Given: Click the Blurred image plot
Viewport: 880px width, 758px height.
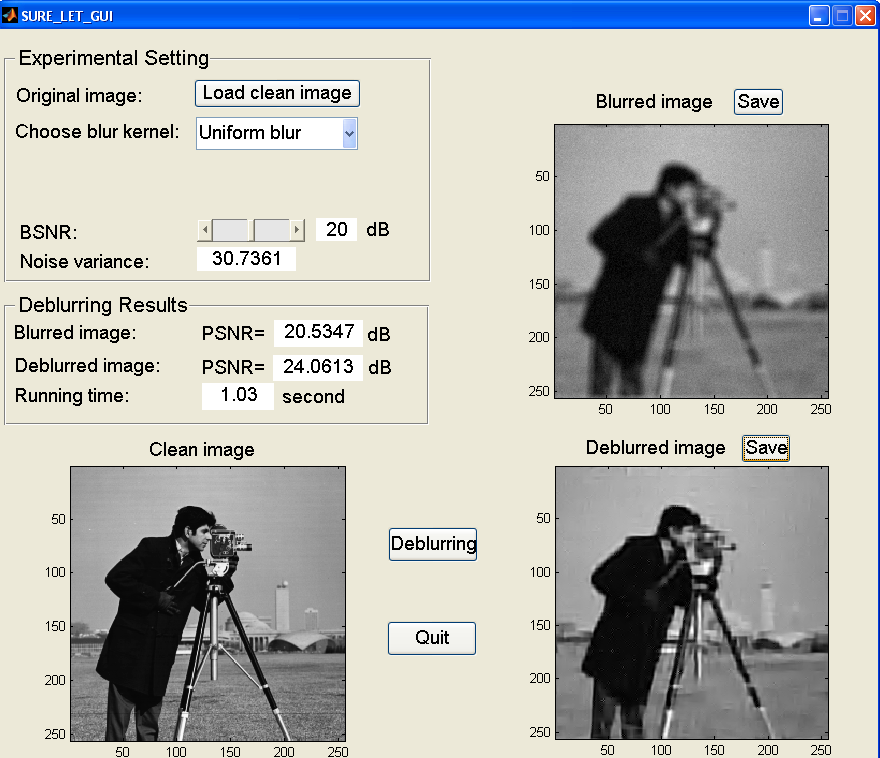Looking at the screenshot, I should click(x=691, y=261).
